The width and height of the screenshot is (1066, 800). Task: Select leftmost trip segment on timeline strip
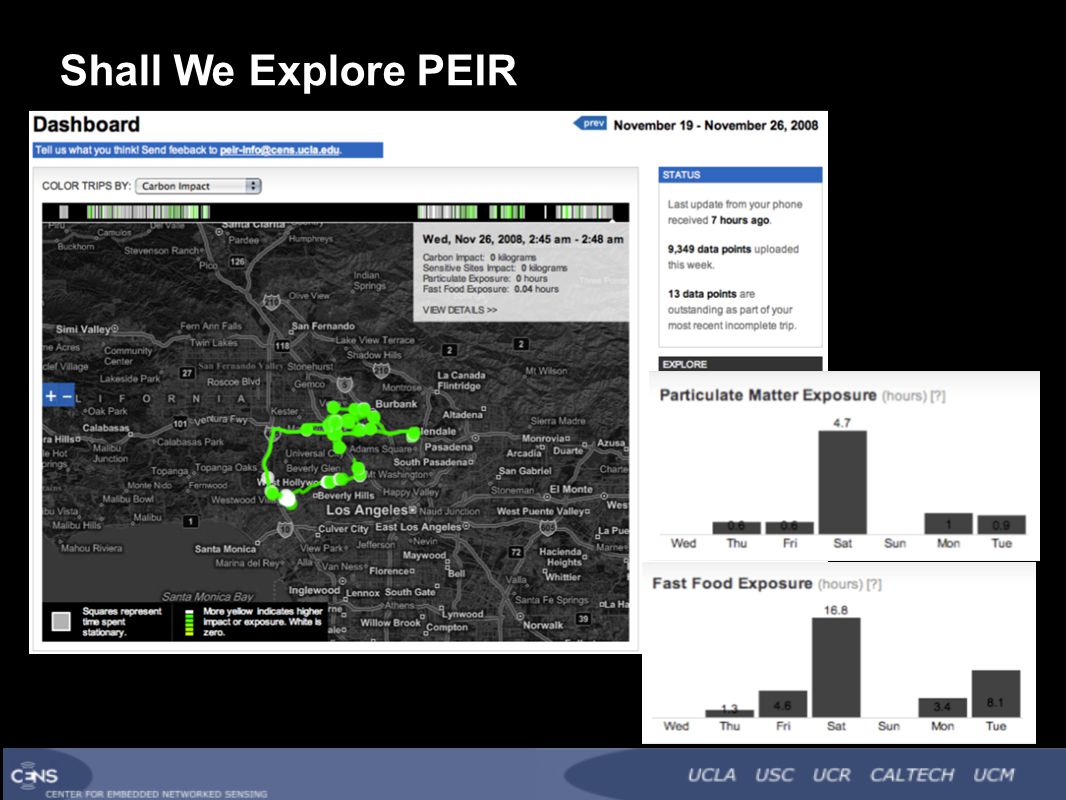(64, 212)
